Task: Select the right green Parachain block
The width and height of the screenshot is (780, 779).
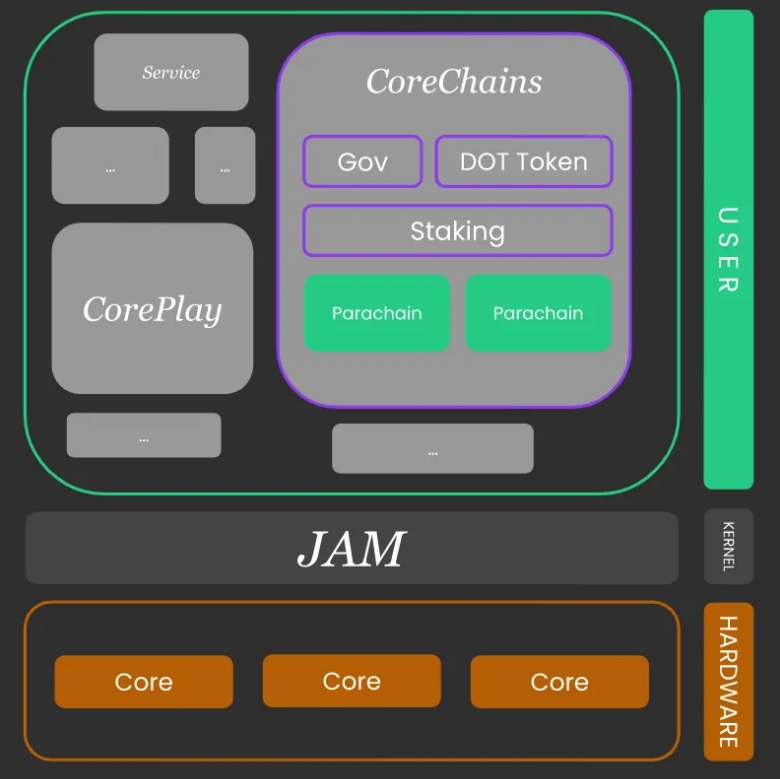Action: click(538, 313)
